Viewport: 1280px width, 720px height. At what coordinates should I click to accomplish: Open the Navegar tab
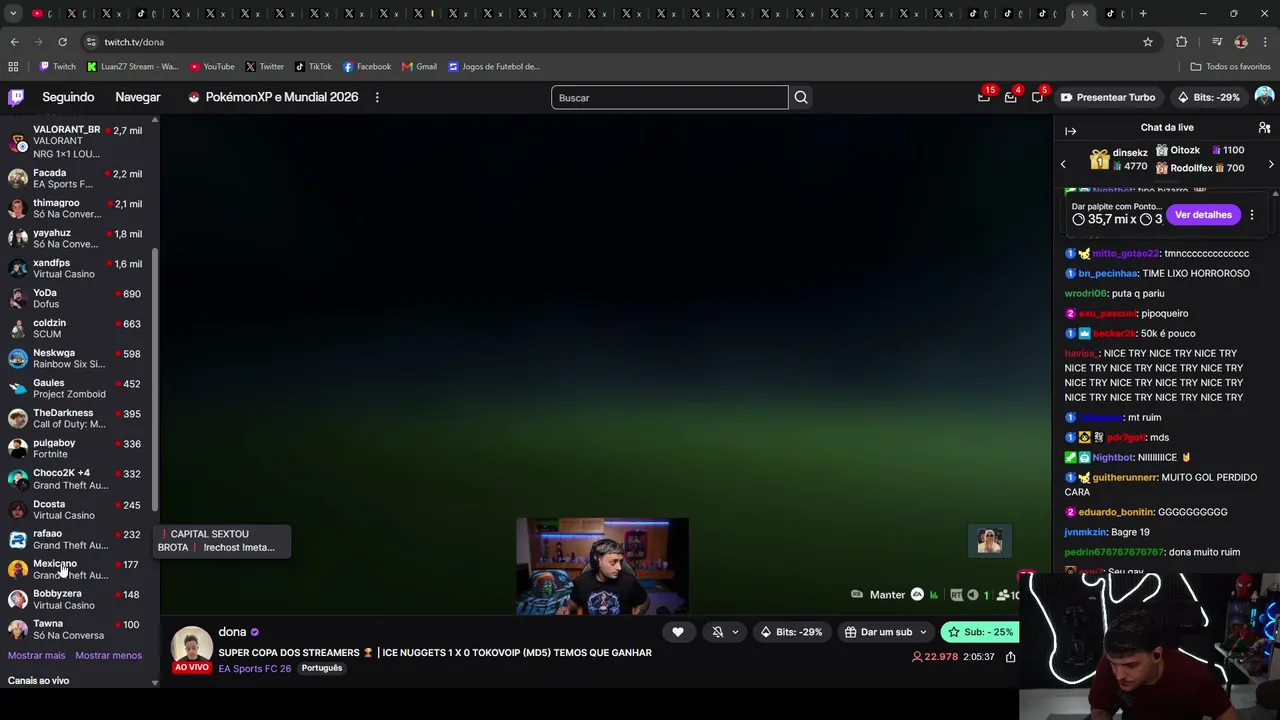[x=138, y=97]
